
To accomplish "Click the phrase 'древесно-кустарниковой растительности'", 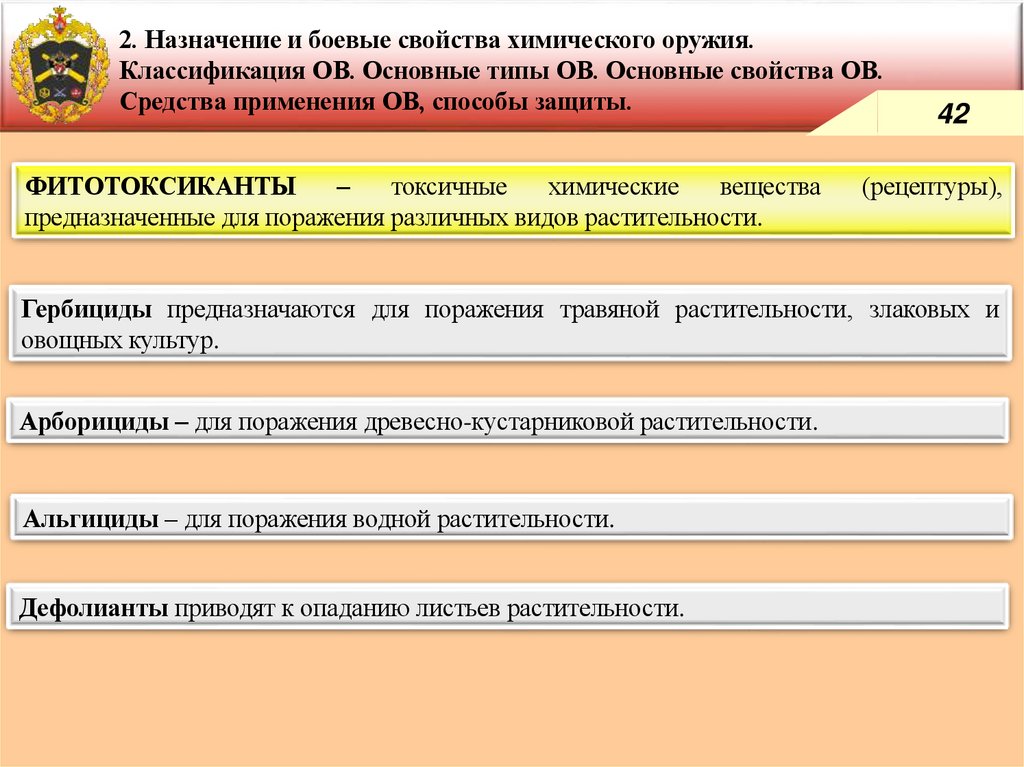I will (x=590, y=423).
